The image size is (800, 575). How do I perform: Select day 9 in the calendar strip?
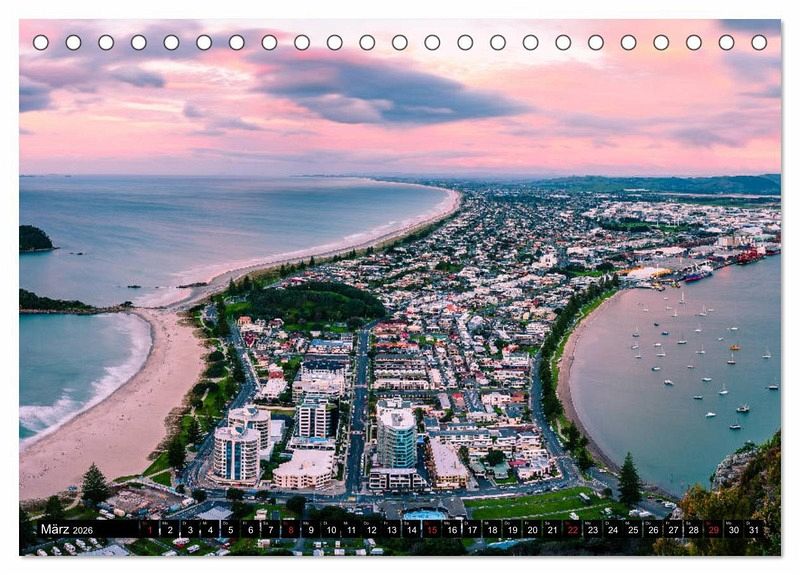pos(311,529)
